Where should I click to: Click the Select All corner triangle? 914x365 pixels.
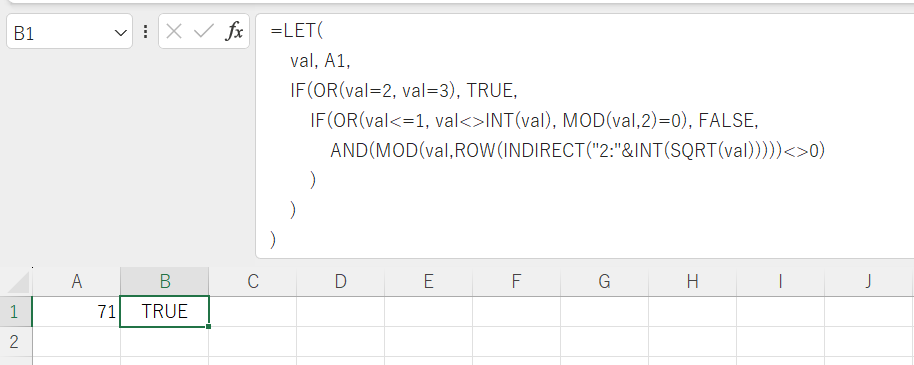coord(16,282)
